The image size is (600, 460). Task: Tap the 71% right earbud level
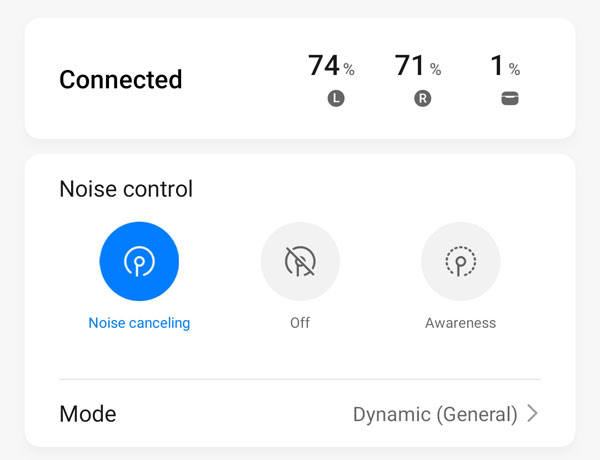pos(410,66)
